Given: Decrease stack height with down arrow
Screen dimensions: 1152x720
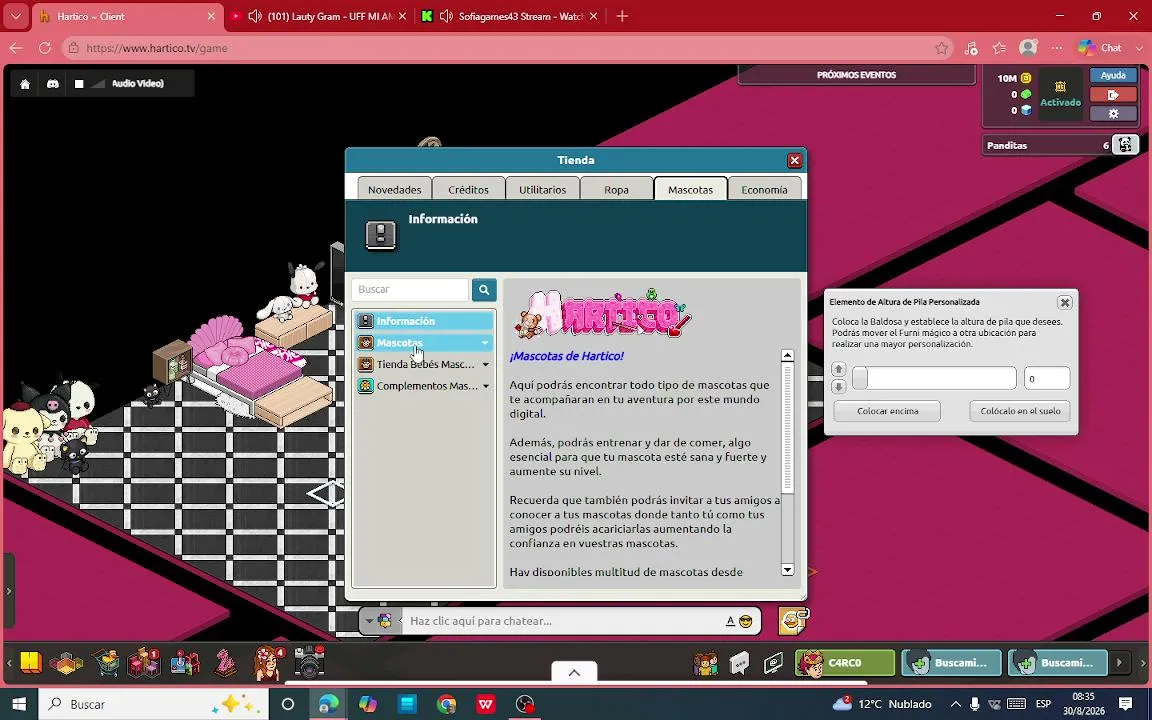Looking at the screenshot, I should 838,386.
